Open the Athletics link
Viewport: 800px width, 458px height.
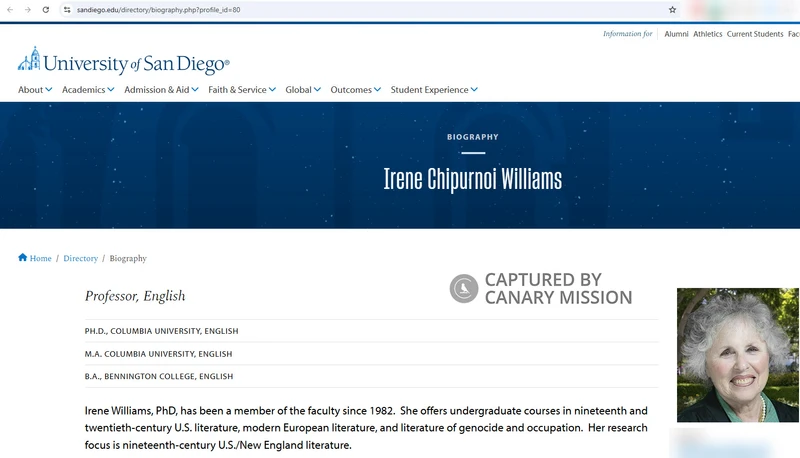pos(708,34)
